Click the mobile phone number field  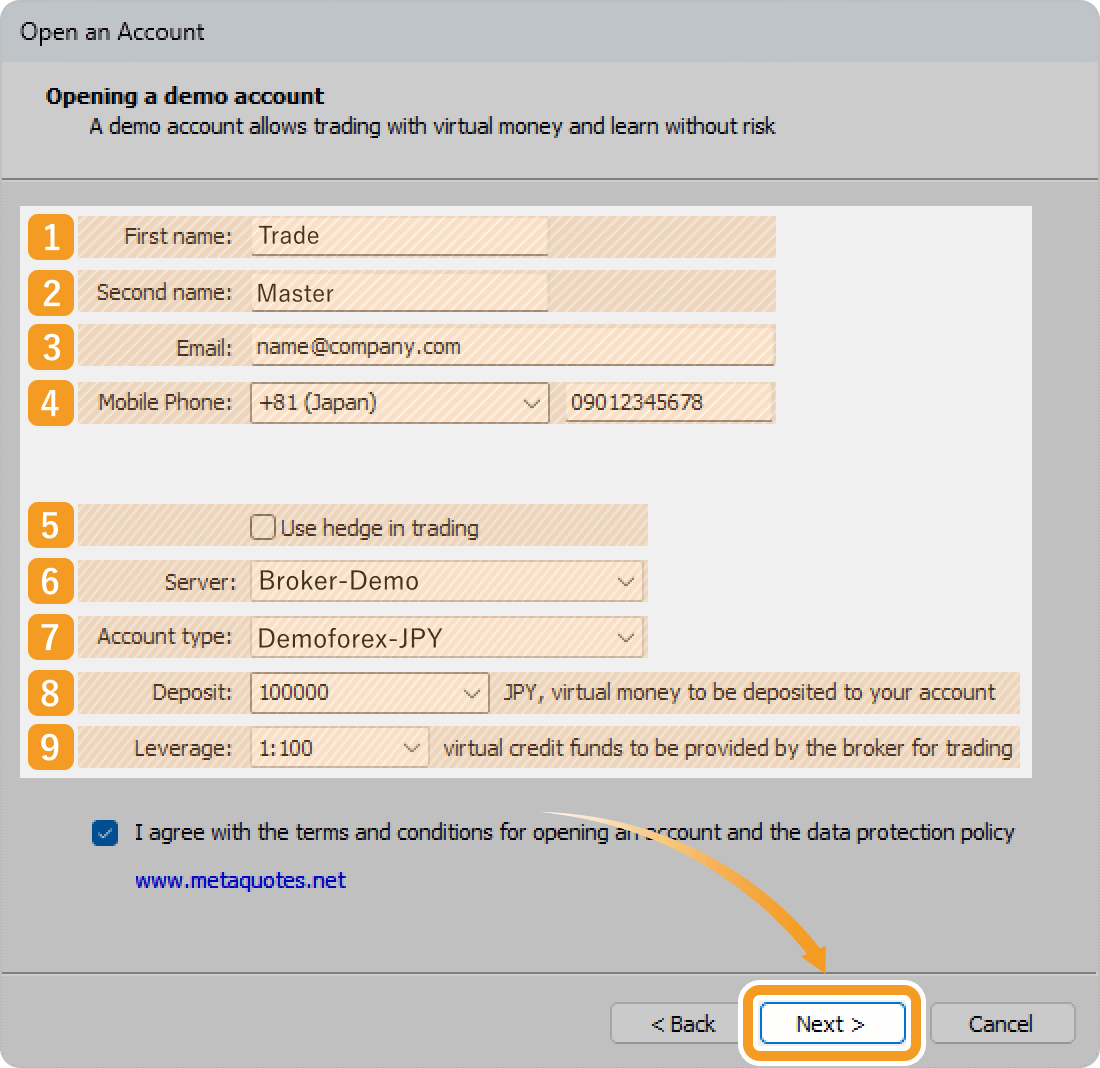point(669,403)
